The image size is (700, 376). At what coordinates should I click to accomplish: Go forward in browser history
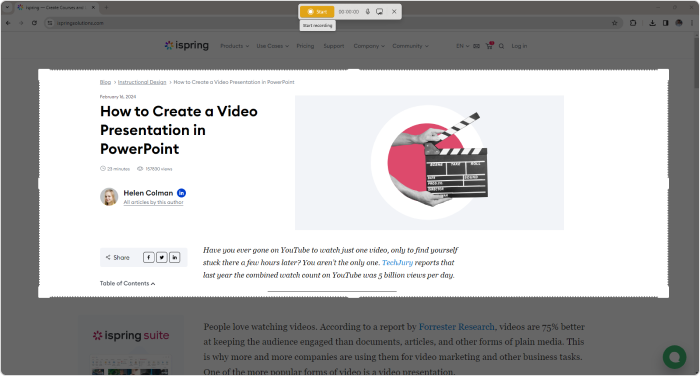point(21,23)
